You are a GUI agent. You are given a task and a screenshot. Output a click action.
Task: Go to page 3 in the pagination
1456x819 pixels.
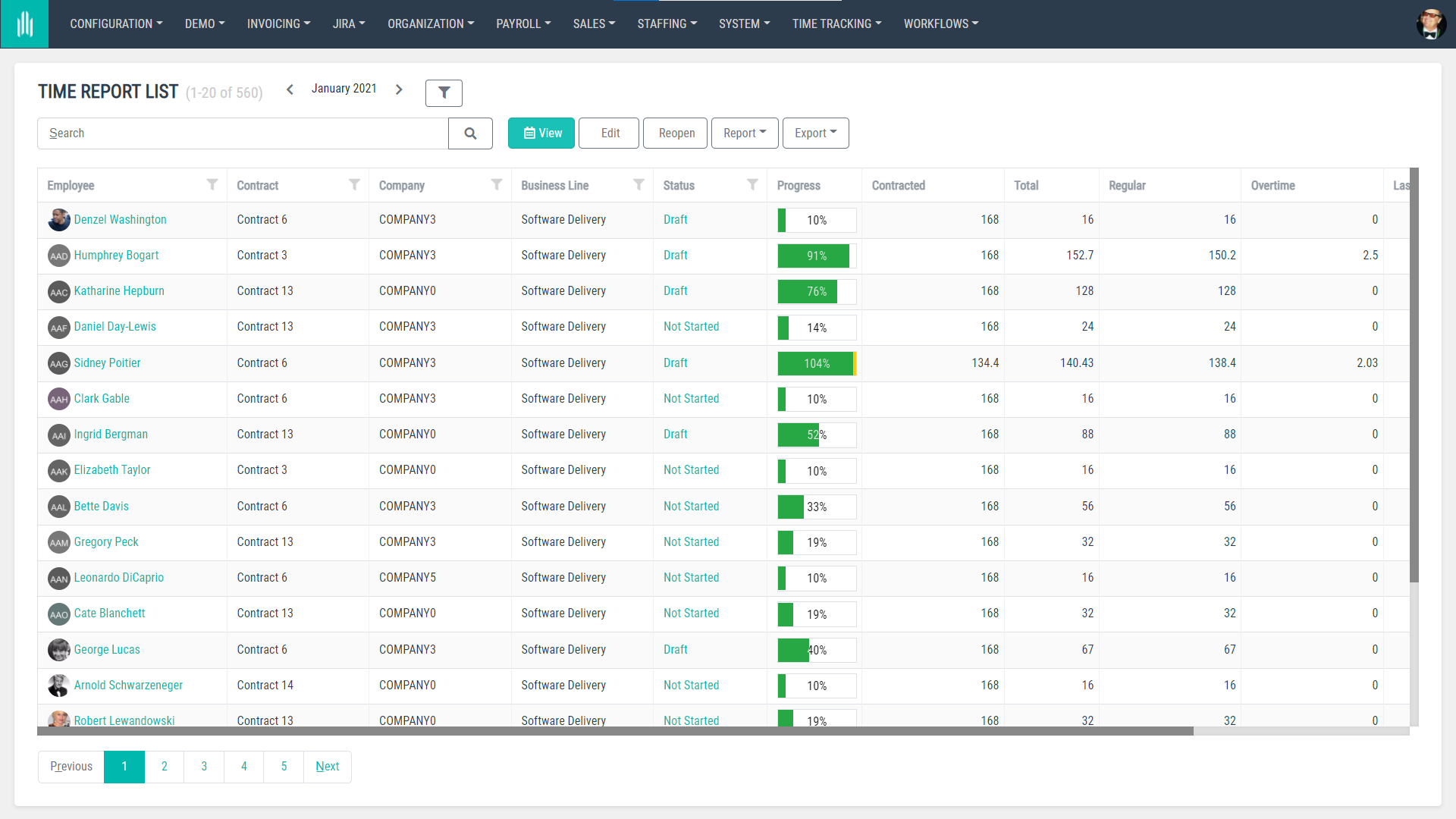(204, 767)
